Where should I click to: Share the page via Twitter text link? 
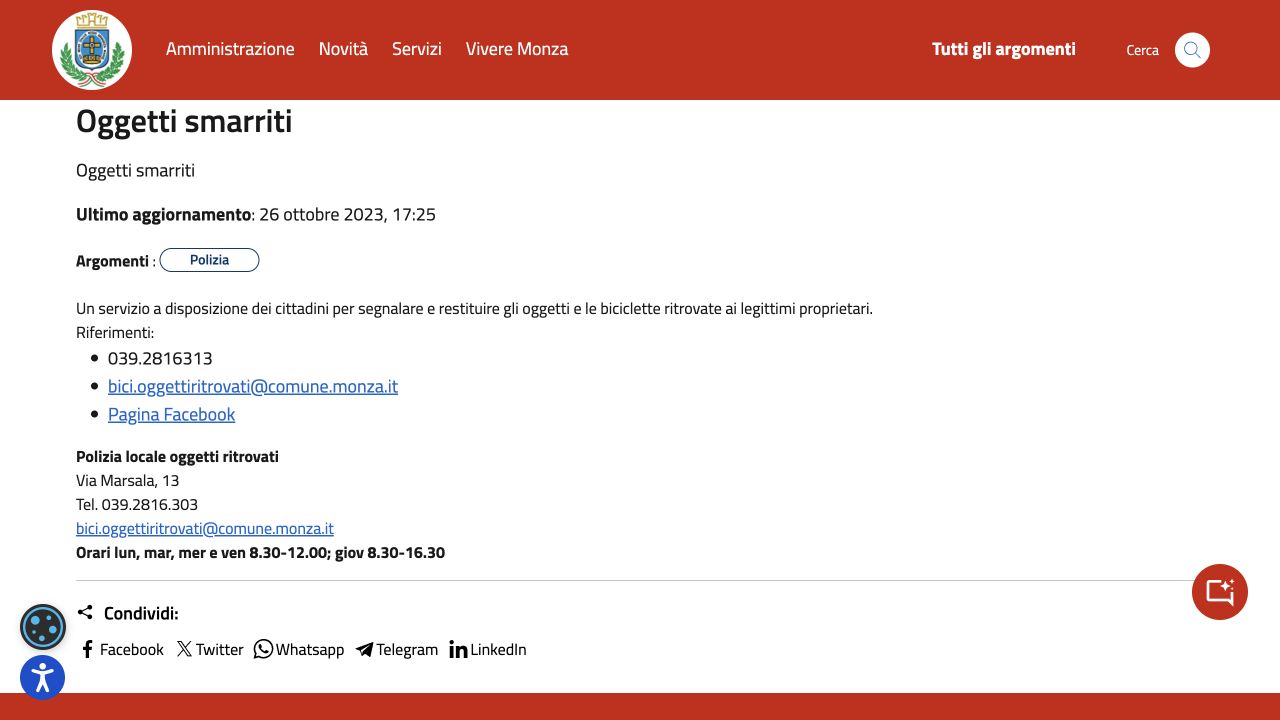(219, 649)
